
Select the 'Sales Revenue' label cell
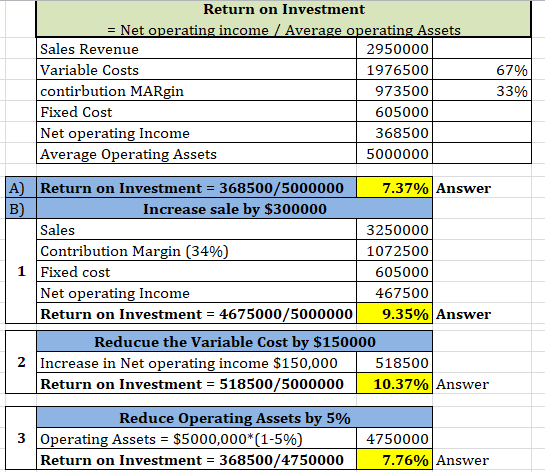click(x=196, y=48)
